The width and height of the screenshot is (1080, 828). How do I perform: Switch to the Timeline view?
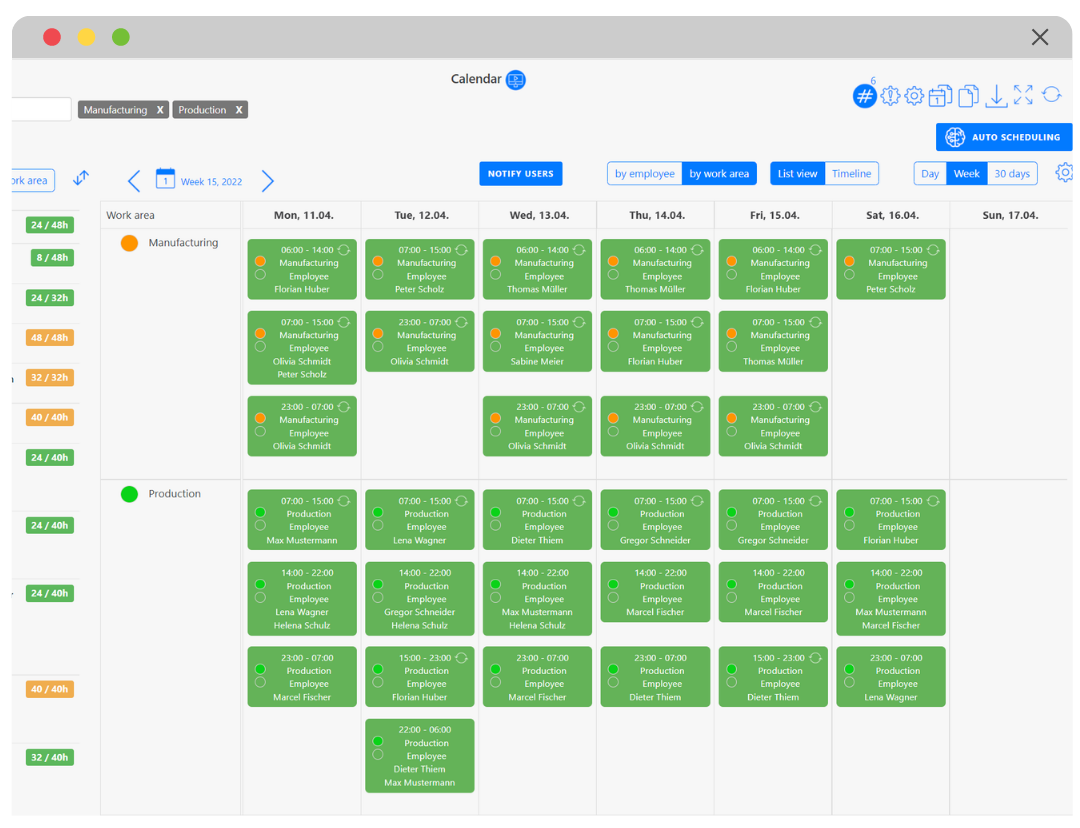(851, 173)
